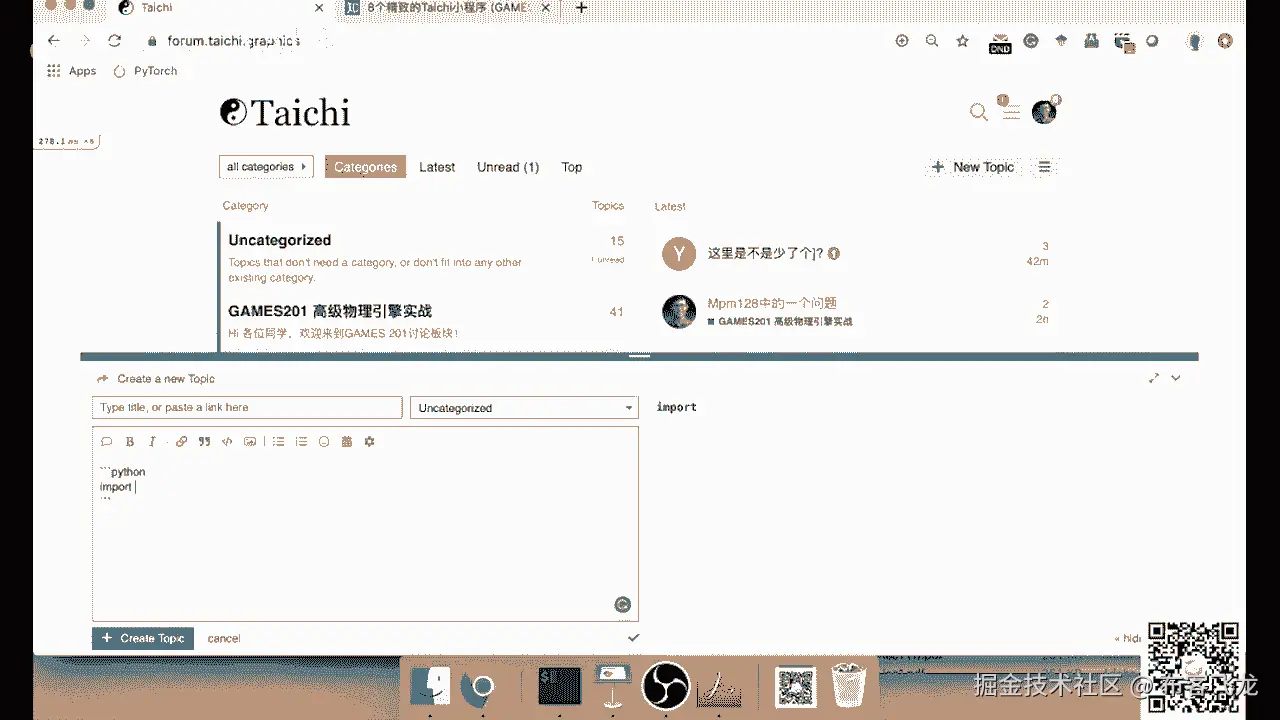Screen dimensions: 1280x720
Task: Open the forum hamburger menu with notification badge
Action: point(1010,110)
